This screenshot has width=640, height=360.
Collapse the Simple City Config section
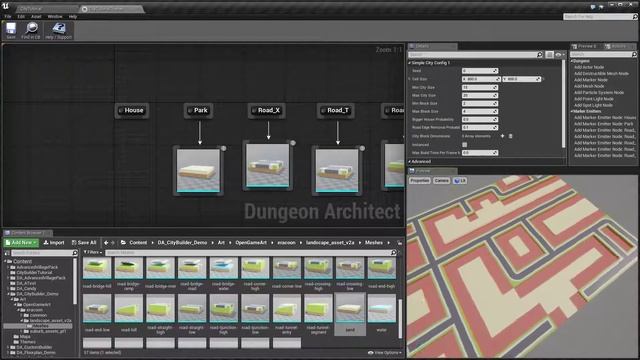click(x=410, y=63)
